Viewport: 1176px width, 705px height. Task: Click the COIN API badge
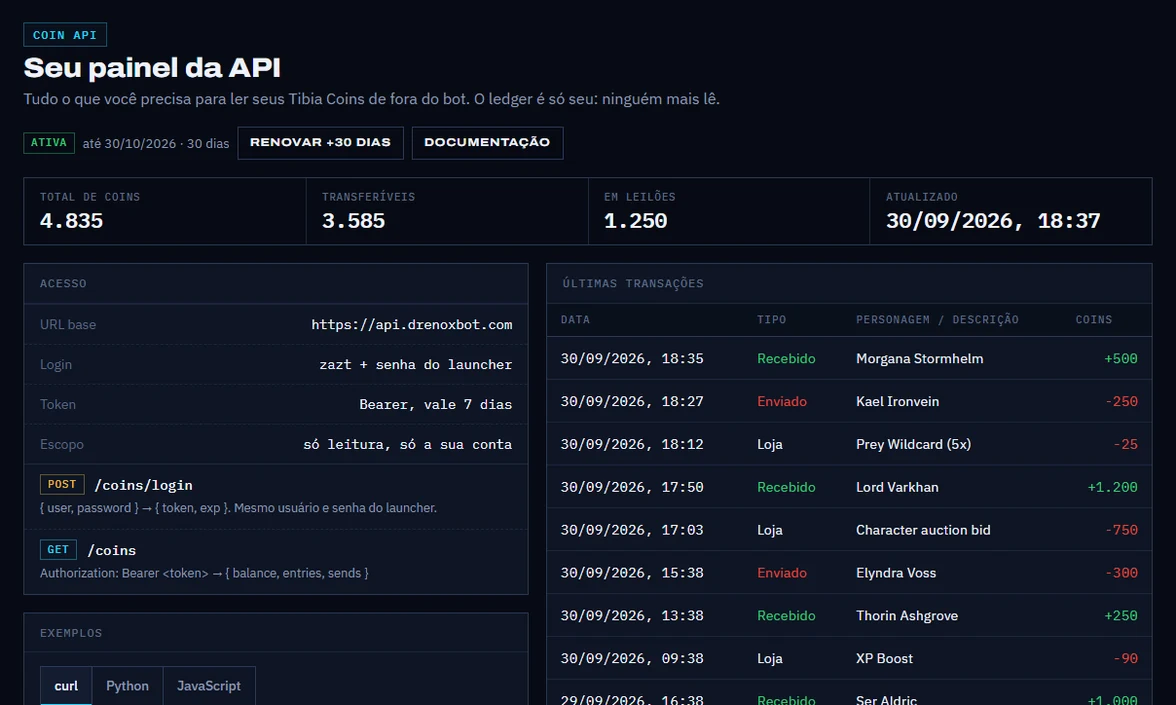coord(65,35)
